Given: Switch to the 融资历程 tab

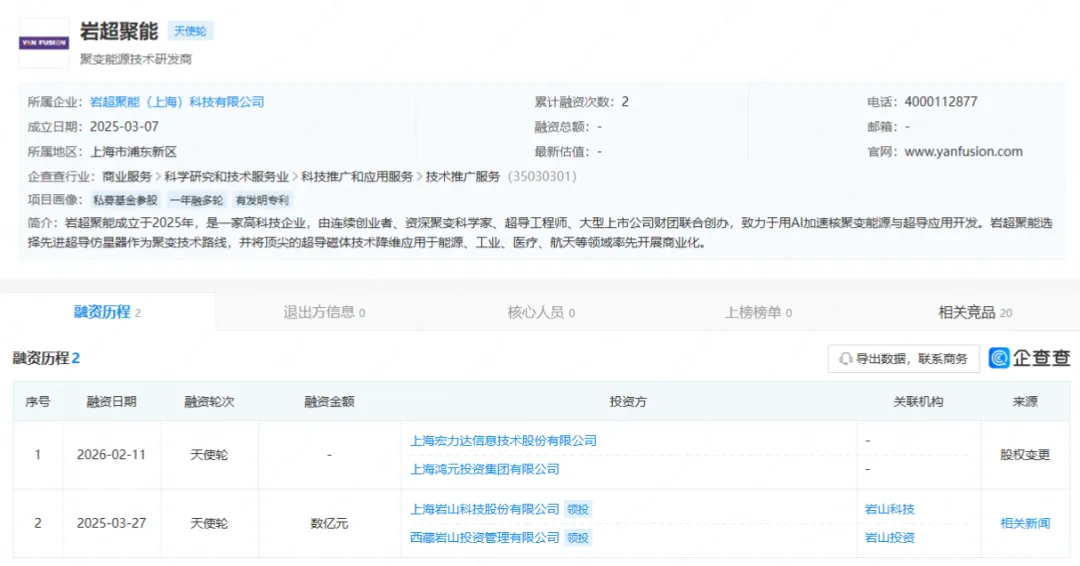Looking at the screenshot, I should [107, 312].
